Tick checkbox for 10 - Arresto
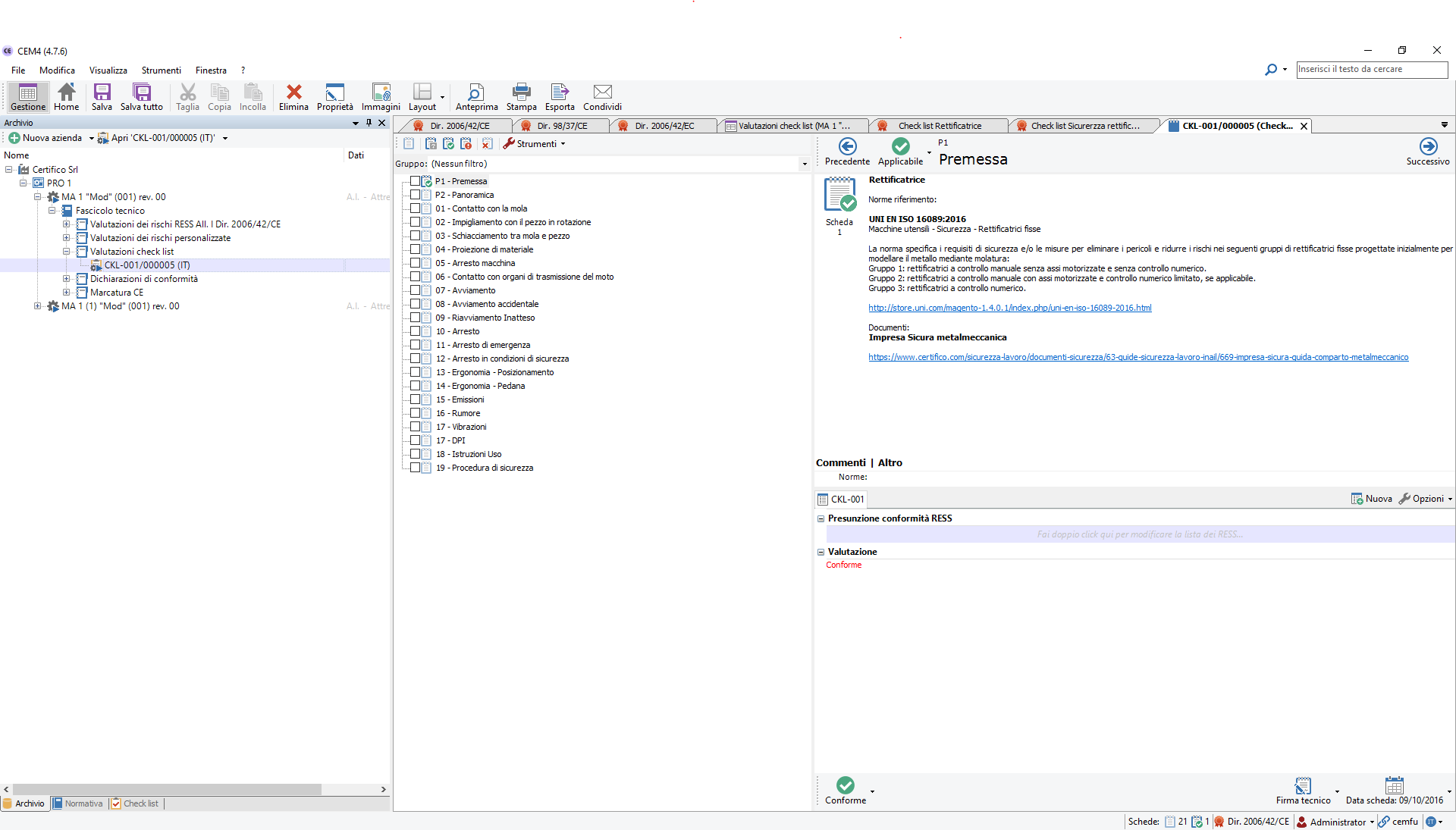Viewport: 1456px width, 830px height. tap(415, 331)
